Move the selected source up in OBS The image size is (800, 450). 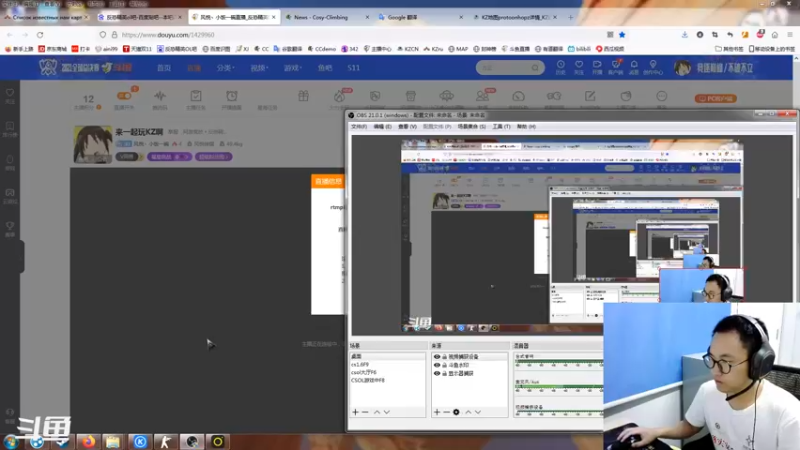[x=468, y=412]
